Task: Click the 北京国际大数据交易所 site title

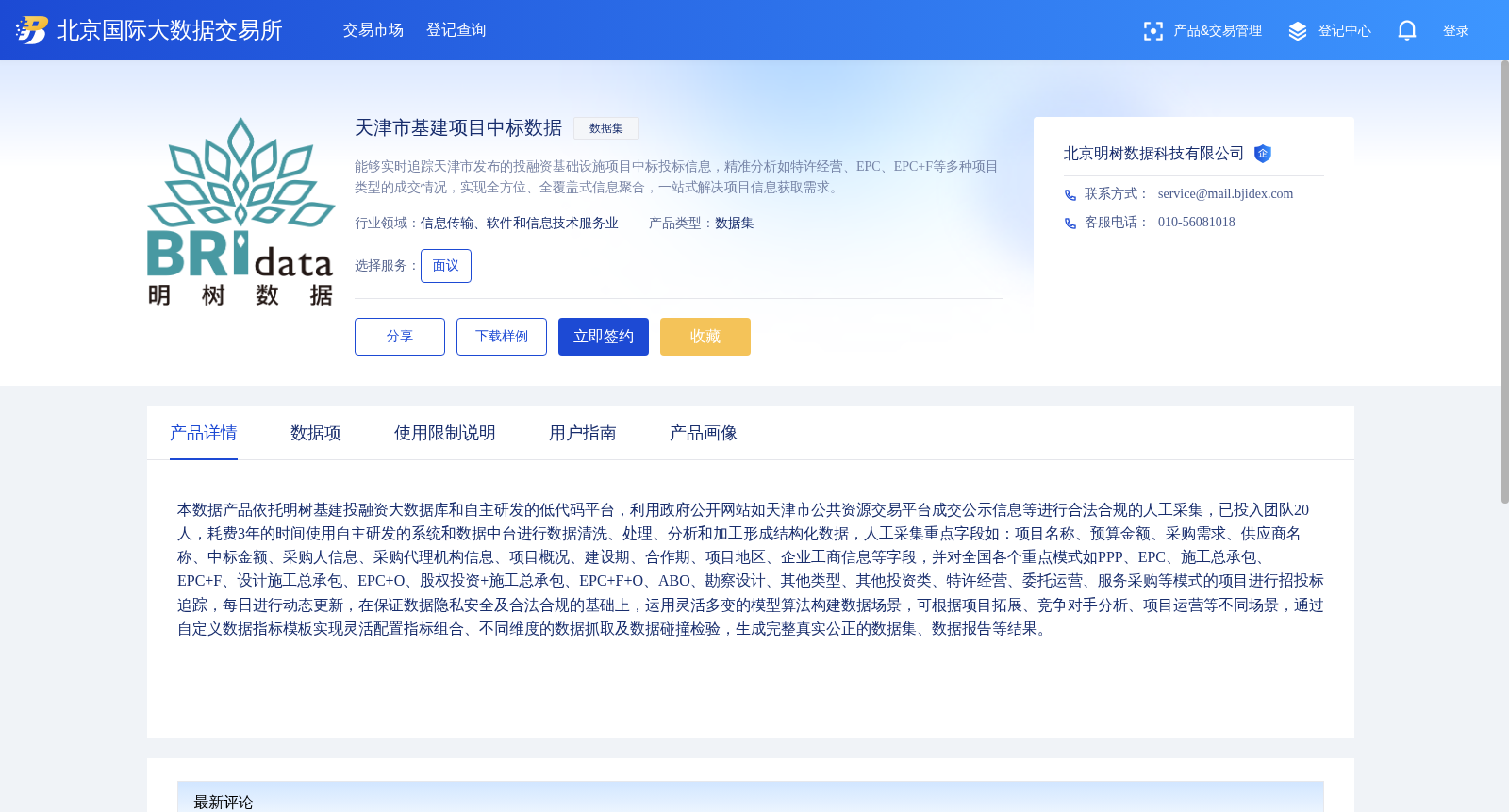Action: [x=170, y=30]
